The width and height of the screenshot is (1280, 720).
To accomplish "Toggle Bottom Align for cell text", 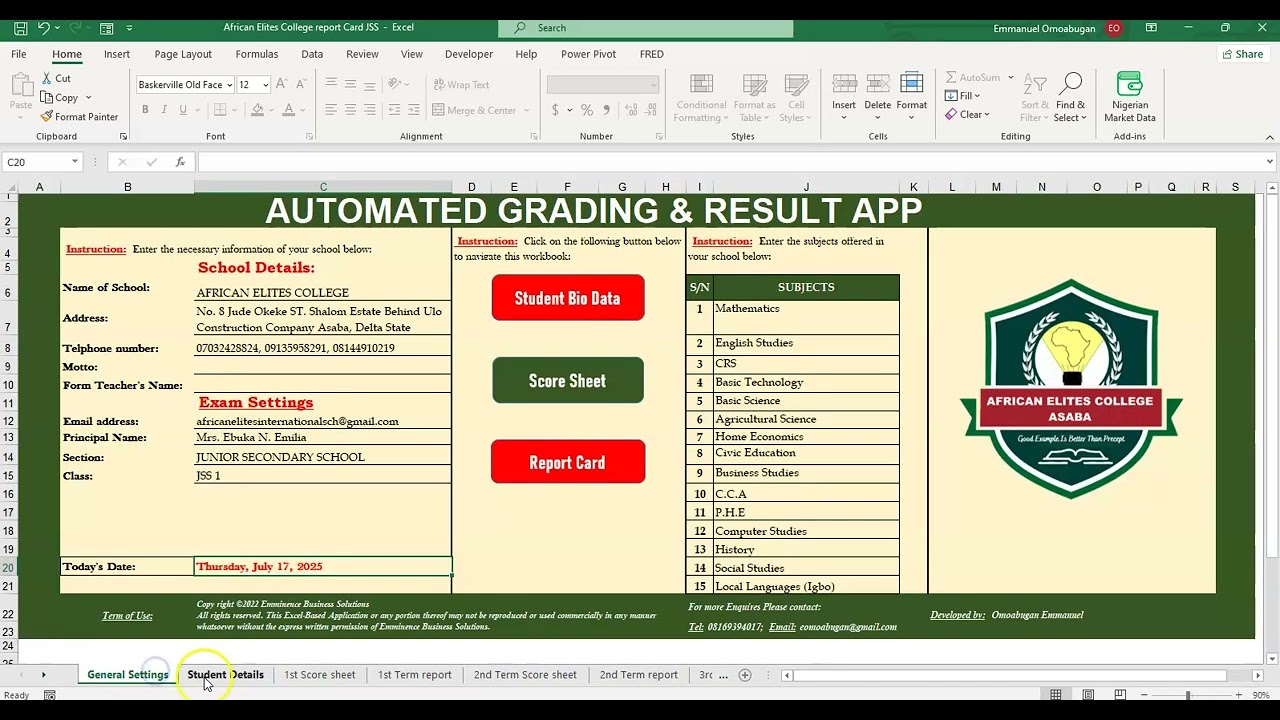I will [370, 85].
